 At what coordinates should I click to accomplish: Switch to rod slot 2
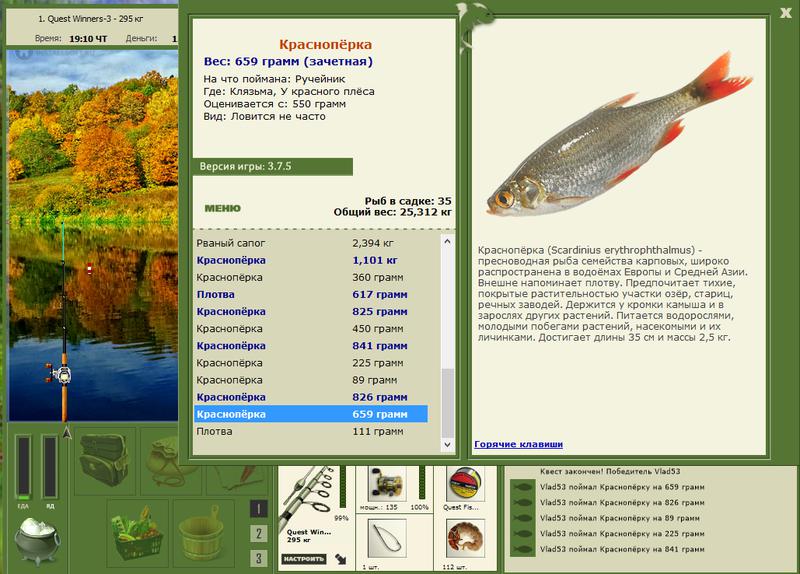click(x=259, y=534)
